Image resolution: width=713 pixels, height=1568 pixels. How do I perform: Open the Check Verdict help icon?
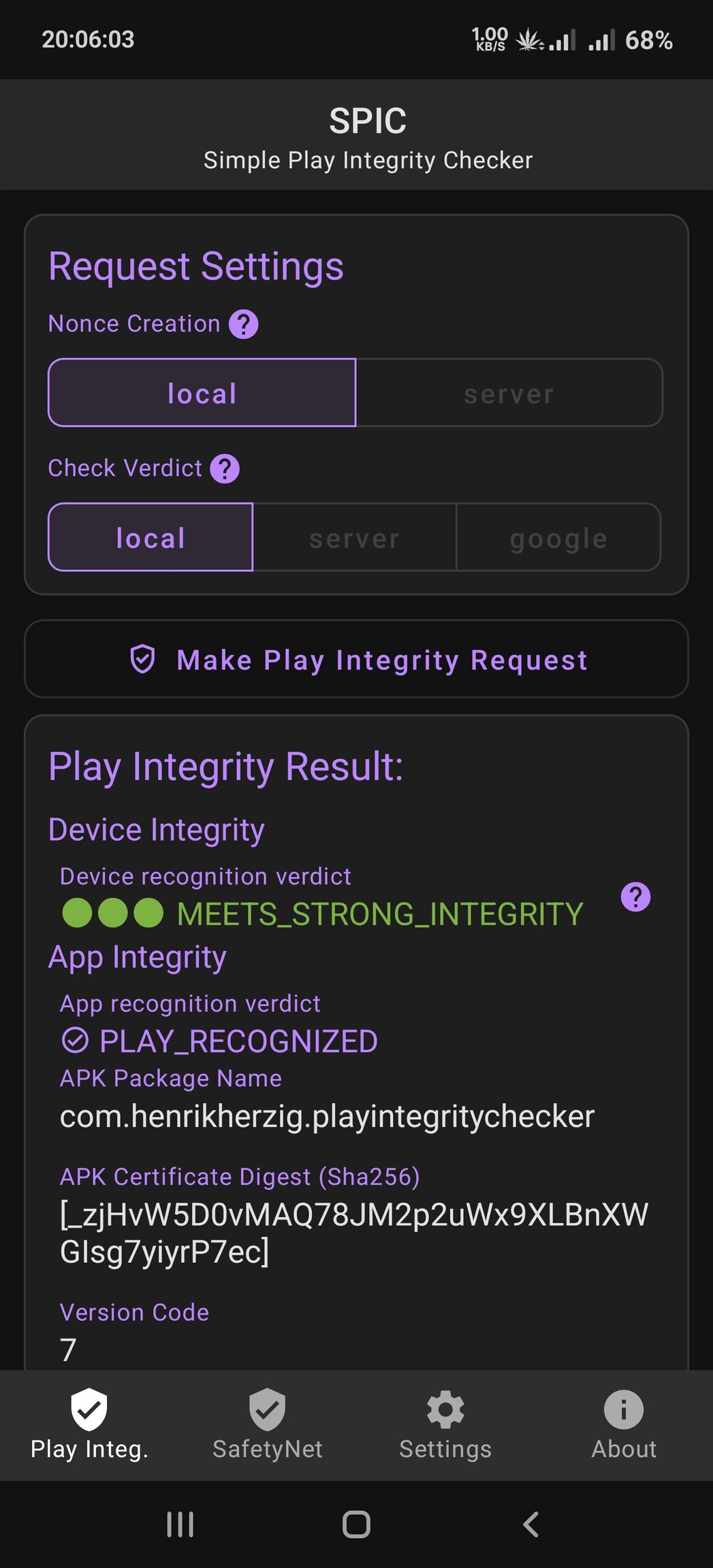(x=225, y=468)
